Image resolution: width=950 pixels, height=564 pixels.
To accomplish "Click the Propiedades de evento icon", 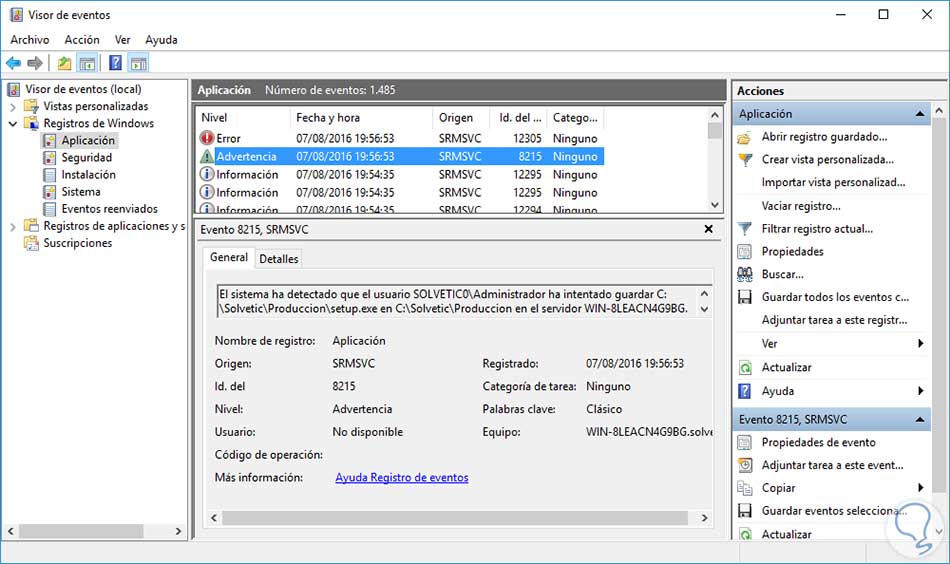I will tap(745, 443).
